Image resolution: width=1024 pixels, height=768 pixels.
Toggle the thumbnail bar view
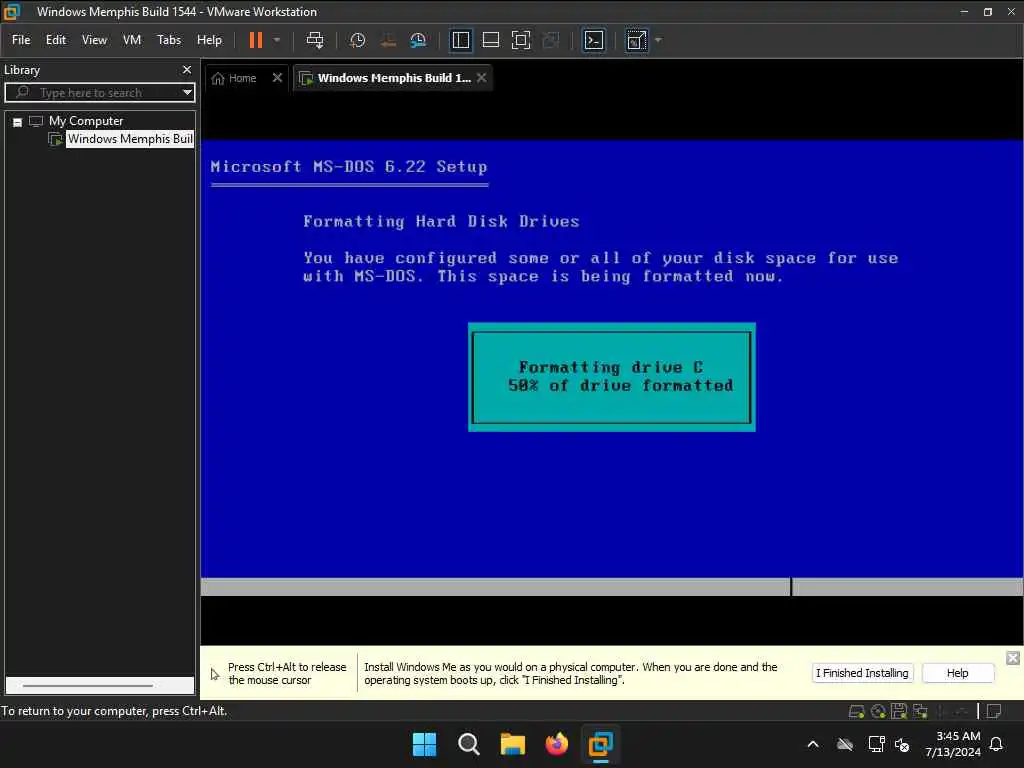pyautogui.click(x=490, y=40)
